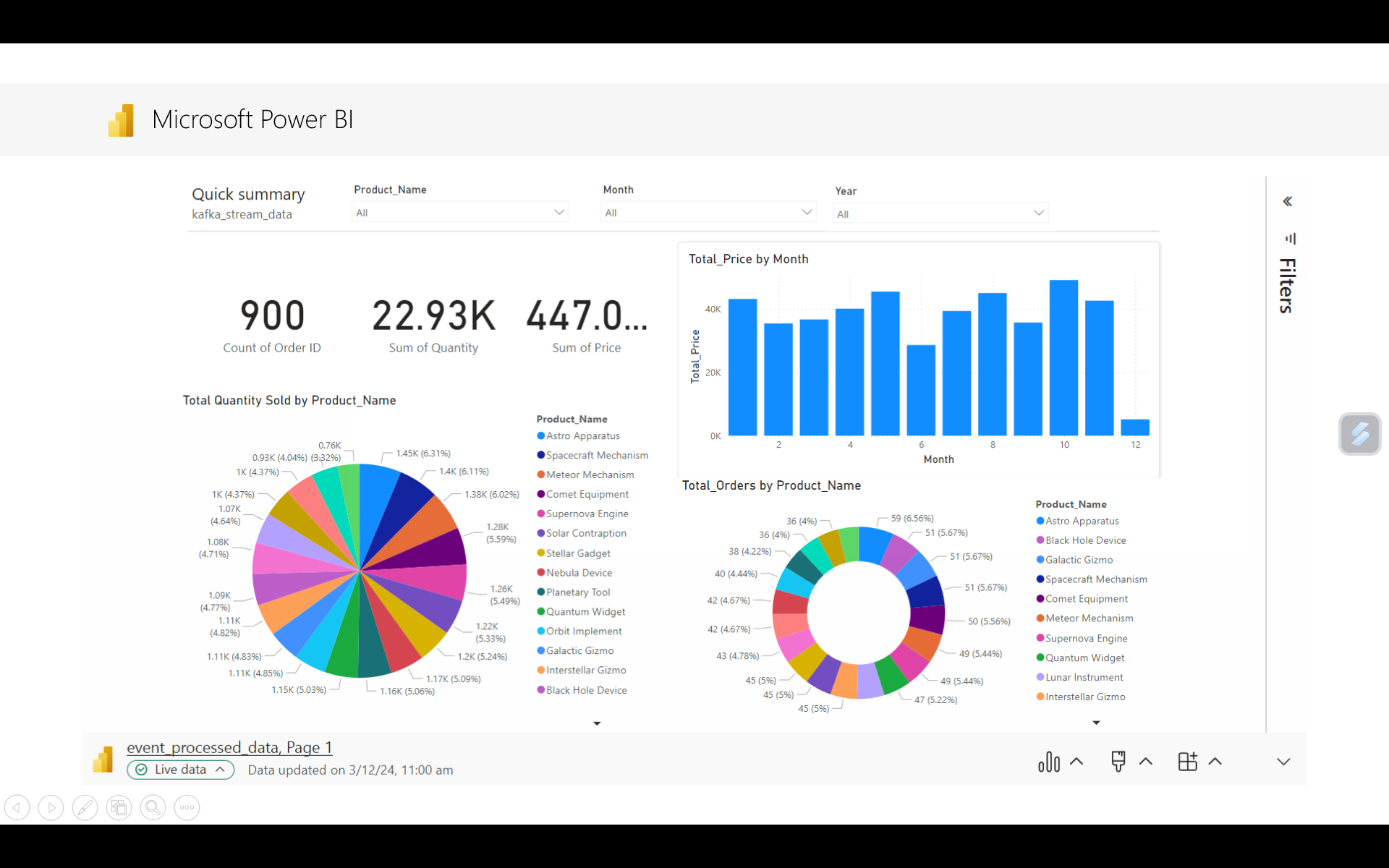Open slideshow more options ellipsis
Screen dimensions: 1389x868
(187, 807)
